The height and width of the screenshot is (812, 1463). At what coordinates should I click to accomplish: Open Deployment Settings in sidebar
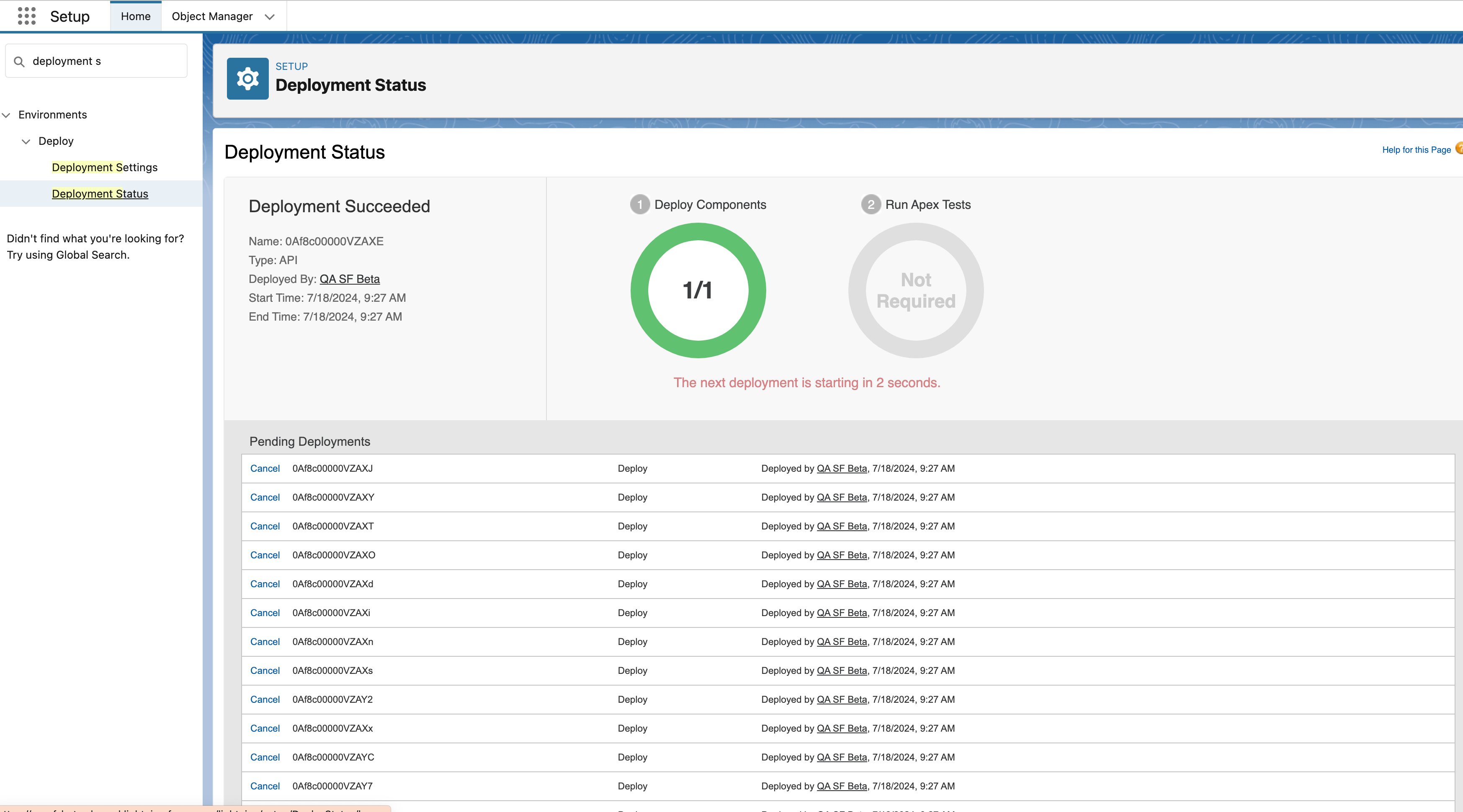(x=105, y=167)
